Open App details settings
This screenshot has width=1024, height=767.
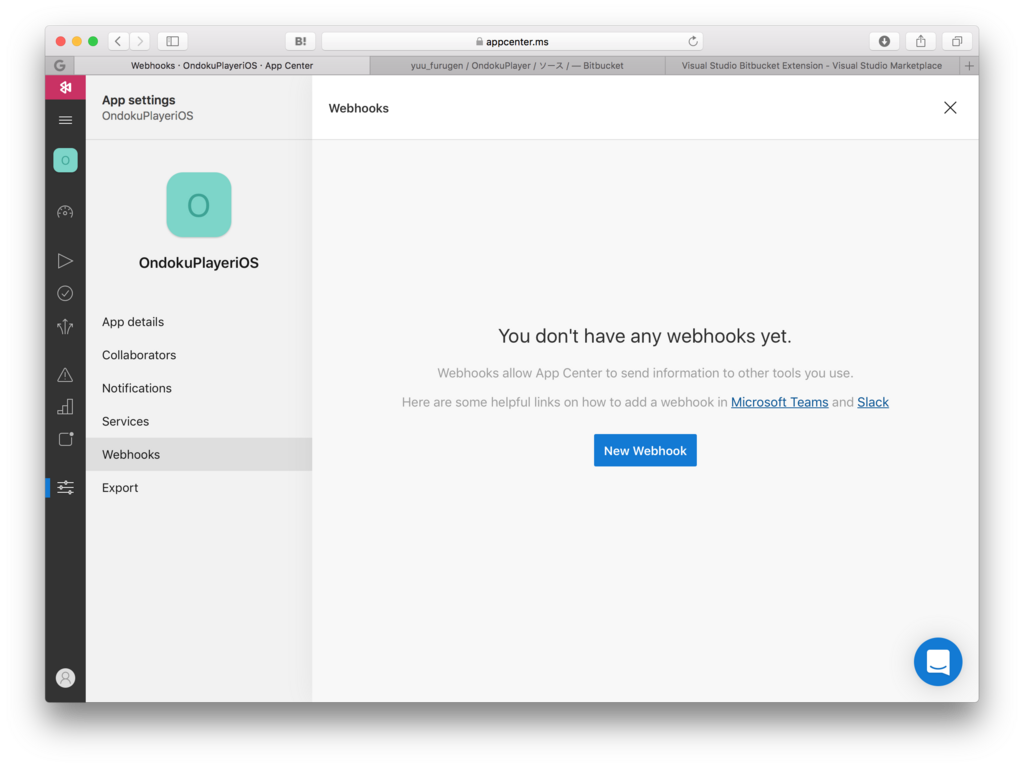pyautogui.click(x=199, y=321)
